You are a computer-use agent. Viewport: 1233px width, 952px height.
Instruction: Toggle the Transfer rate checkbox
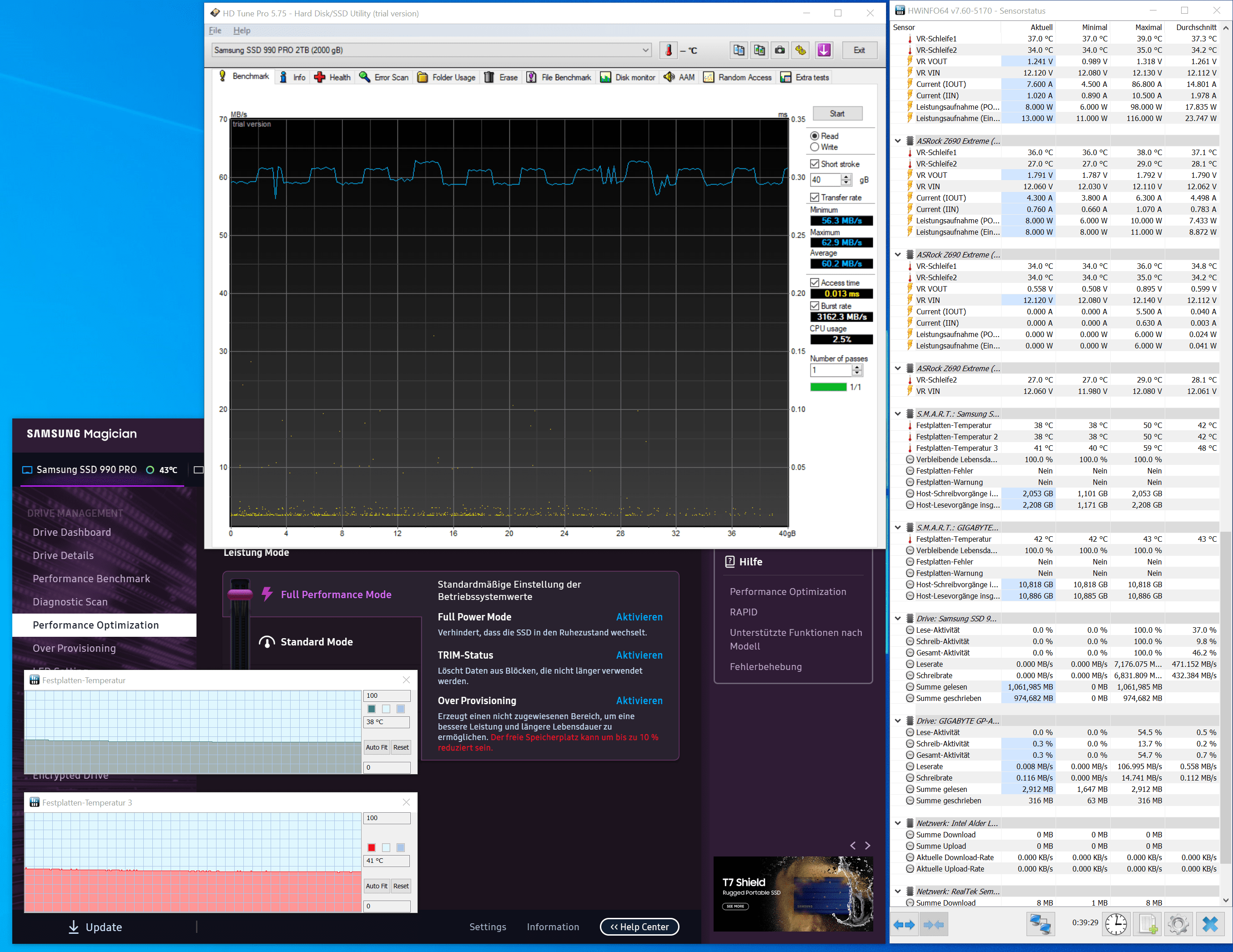(x=815, y=197)
